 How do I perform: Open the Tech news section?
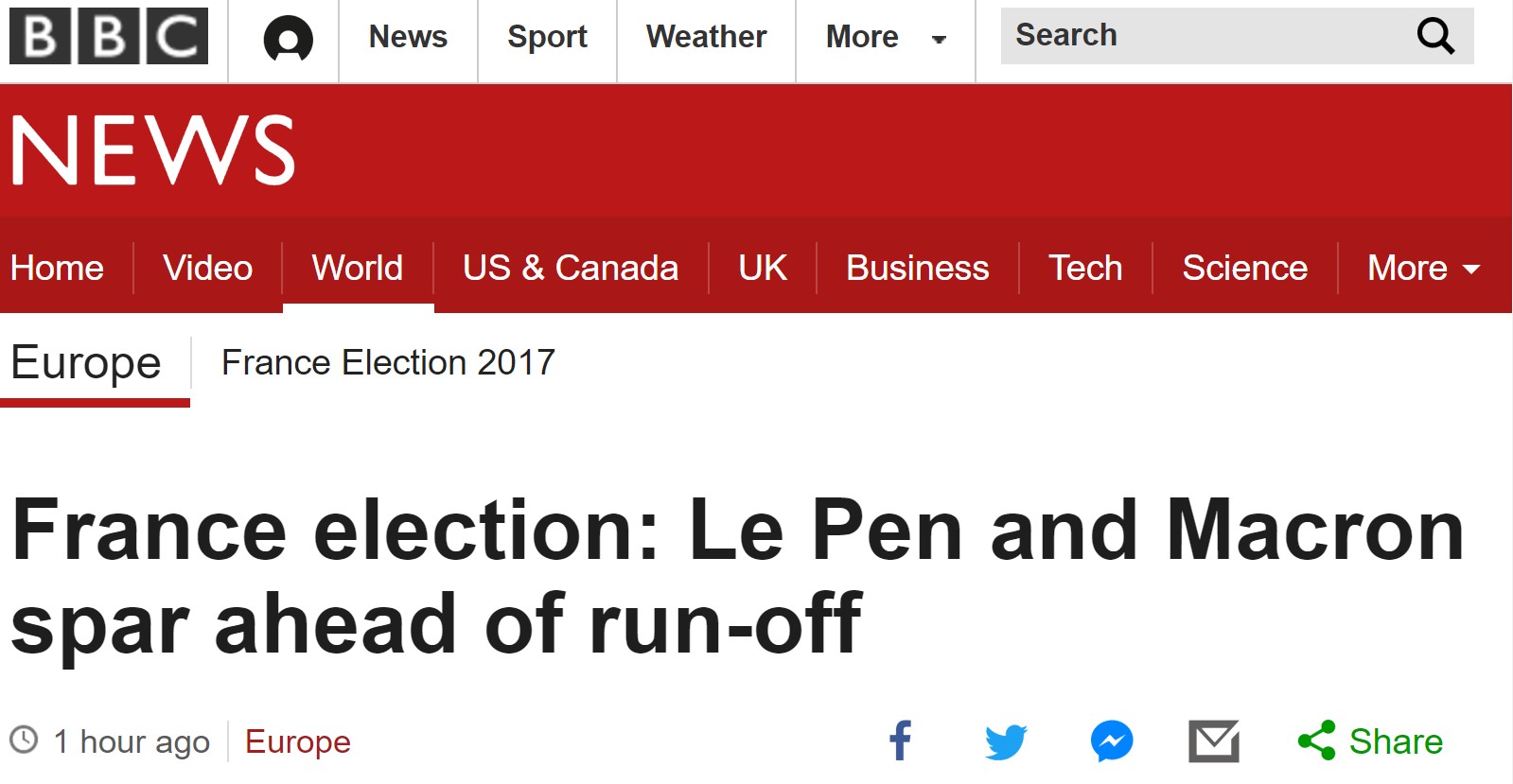(x=1085, y=268)
